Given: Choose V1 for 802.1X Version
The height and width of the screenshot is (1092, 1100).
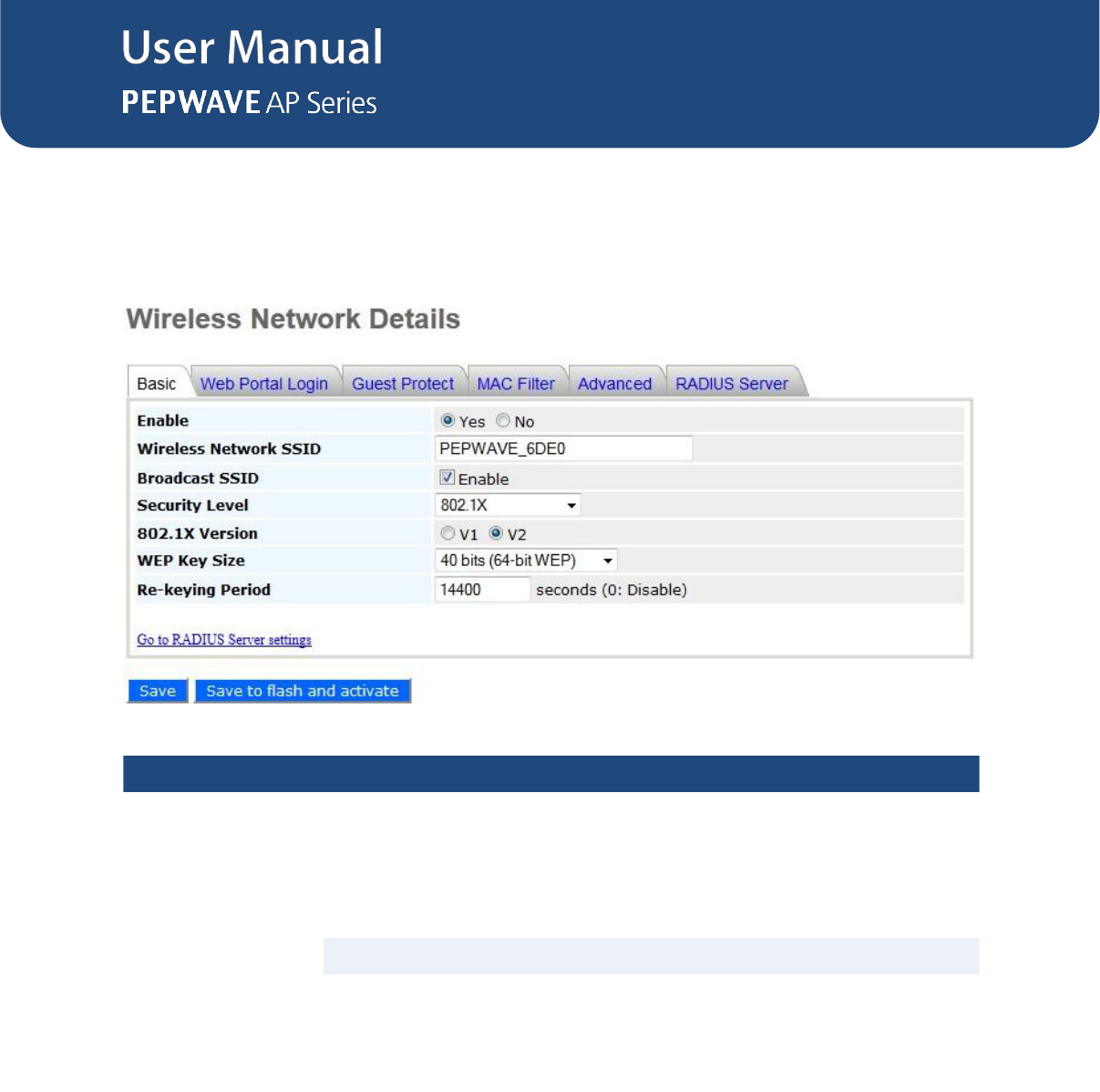Looking at the screenshot, I should click(x=447, y=532).
